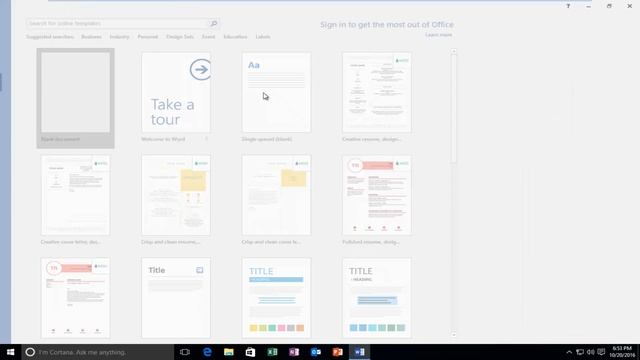Search Event templates suggestion
The height and width of the screenshot is (360, 640).
click(x=208, y=37)
